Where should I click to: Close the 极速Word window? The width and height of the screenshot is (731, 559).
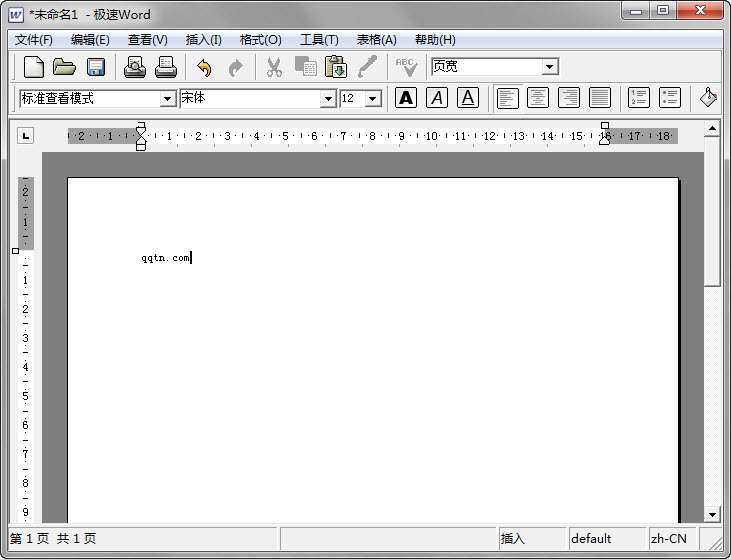700,11
